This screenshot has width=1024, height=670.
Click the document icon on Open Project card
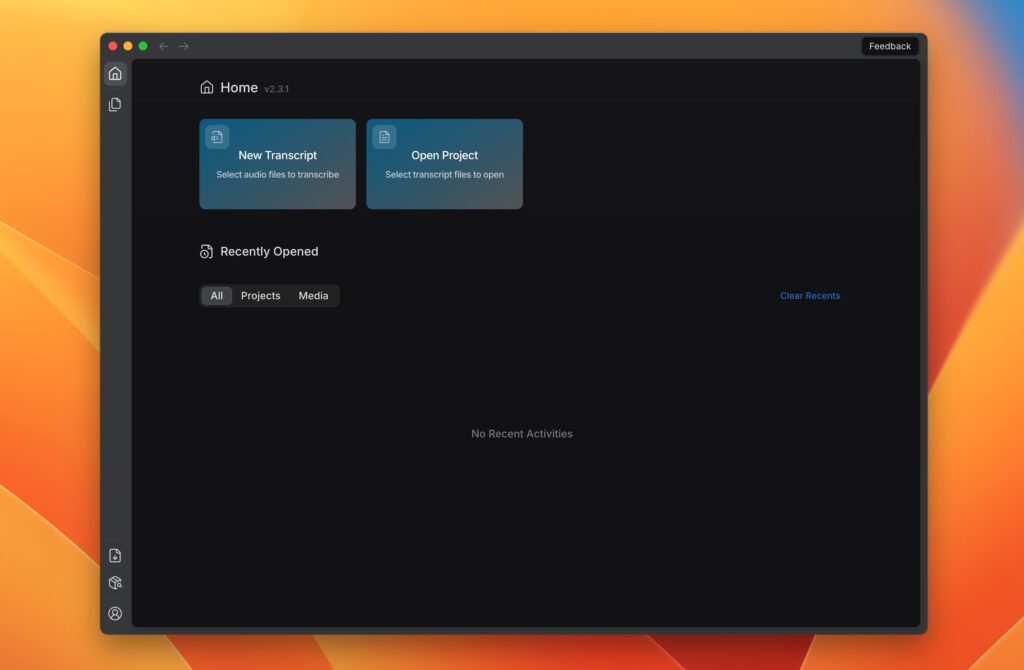[384, 136]
